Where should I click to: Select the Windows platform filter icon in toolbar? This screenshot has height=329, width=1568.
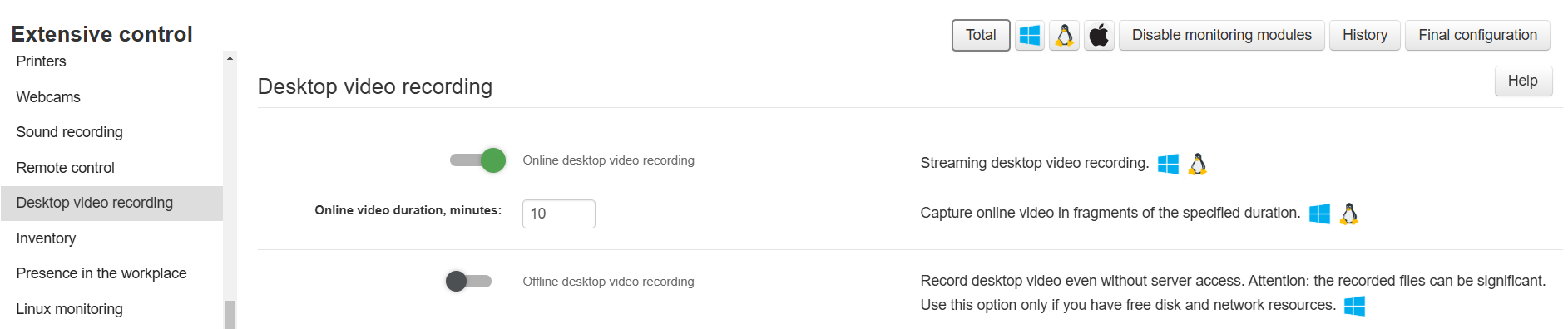tap(1030, 36)
